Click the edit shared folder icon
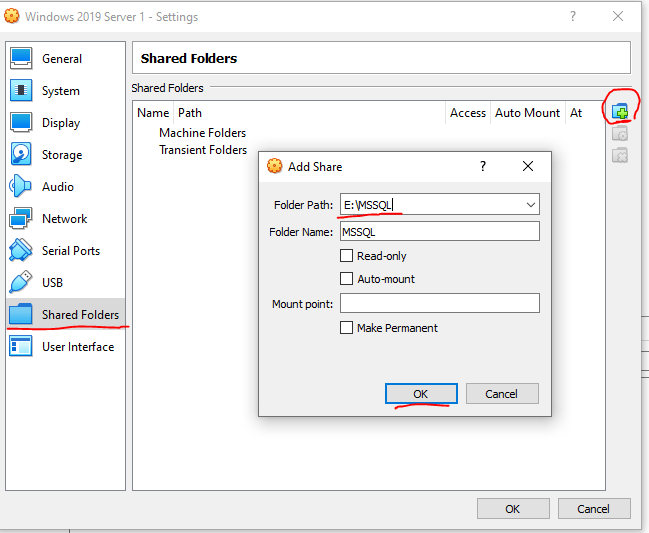The height and width of the screenshot is (533, 649). [620, 134]
